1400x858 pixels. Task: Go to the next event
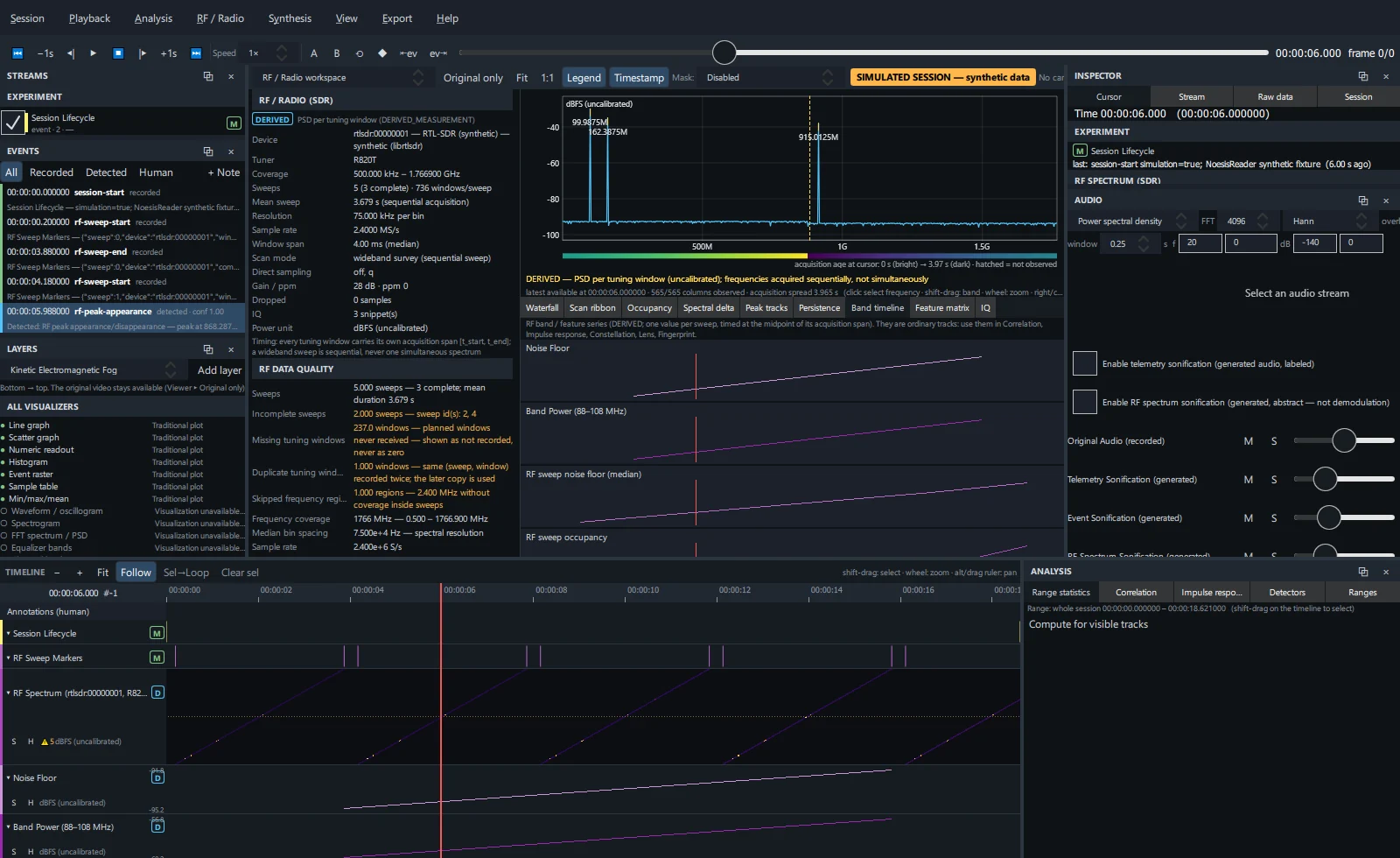click(437, 53)
